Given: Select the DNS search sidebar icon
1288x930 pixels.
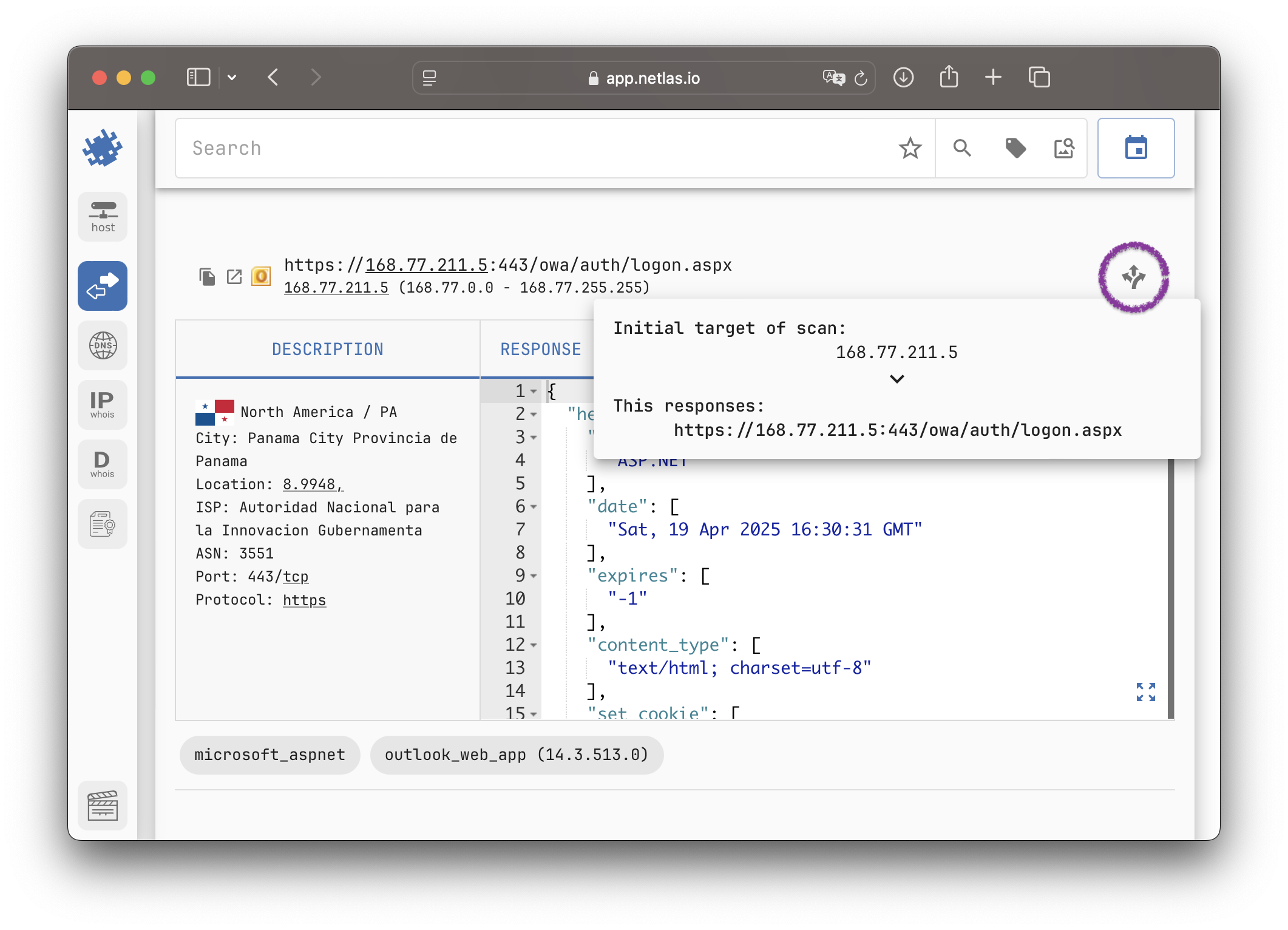Looking at the screenshot, I should pos(103,345).
